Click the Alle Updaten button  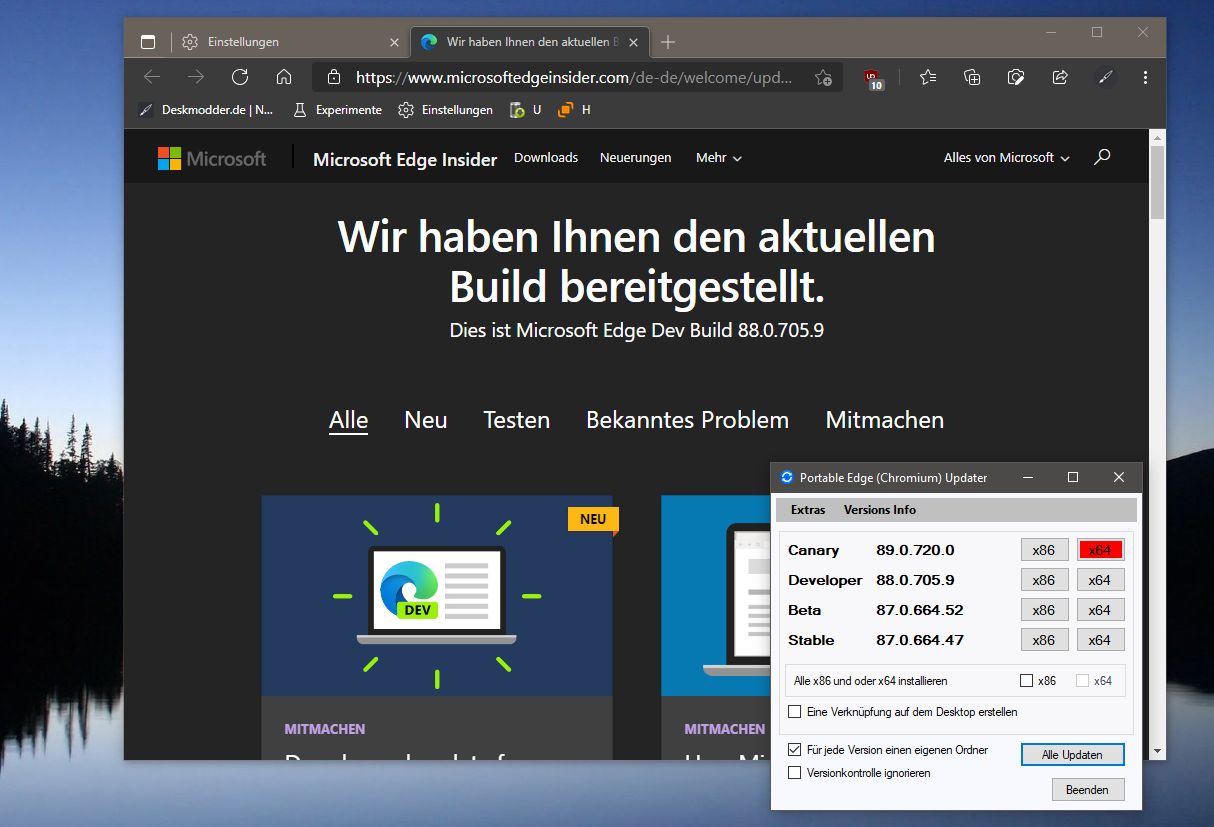1073,754
